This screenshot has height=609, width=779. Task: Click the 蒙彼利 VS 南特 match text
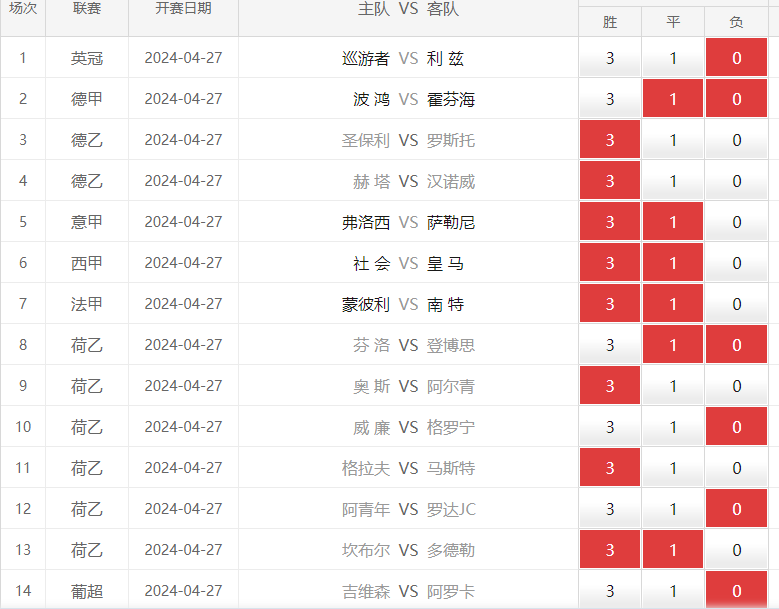[403, 304]
